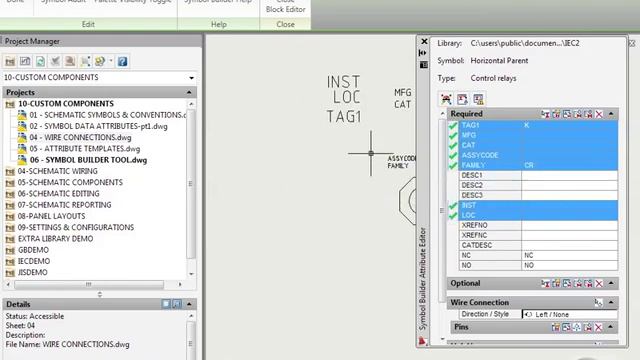
Task: Click the first tool icon in Required header
Action: click(x=545, y=114)
